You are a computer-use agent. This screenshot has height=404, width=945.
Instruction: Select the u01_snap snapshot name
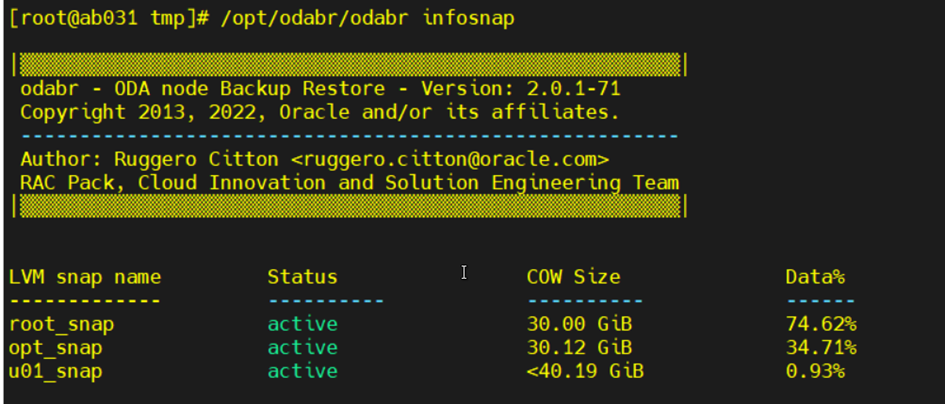coord(55,371)
